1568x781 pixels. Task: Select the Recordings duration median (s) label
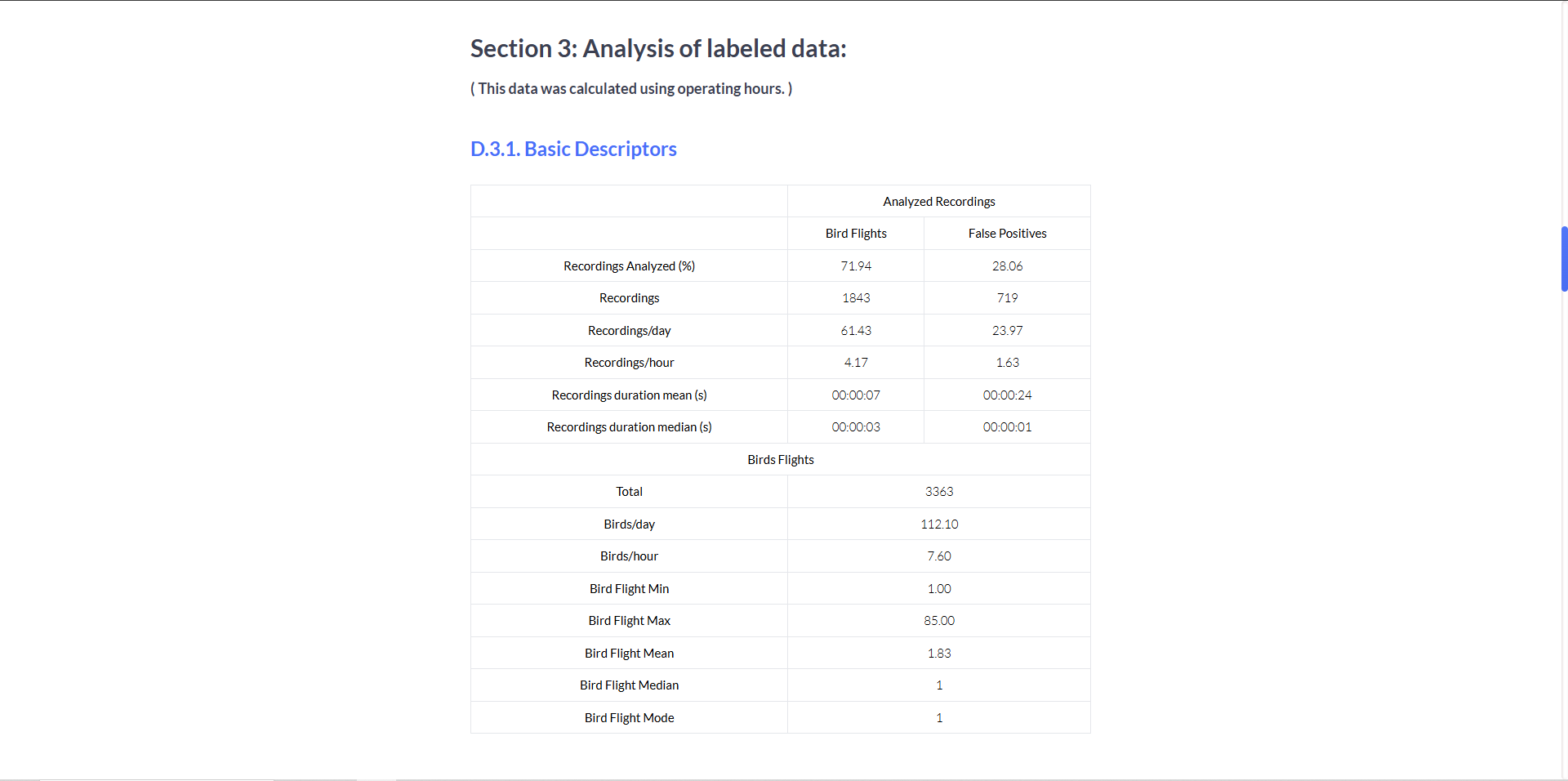(629, 427)
